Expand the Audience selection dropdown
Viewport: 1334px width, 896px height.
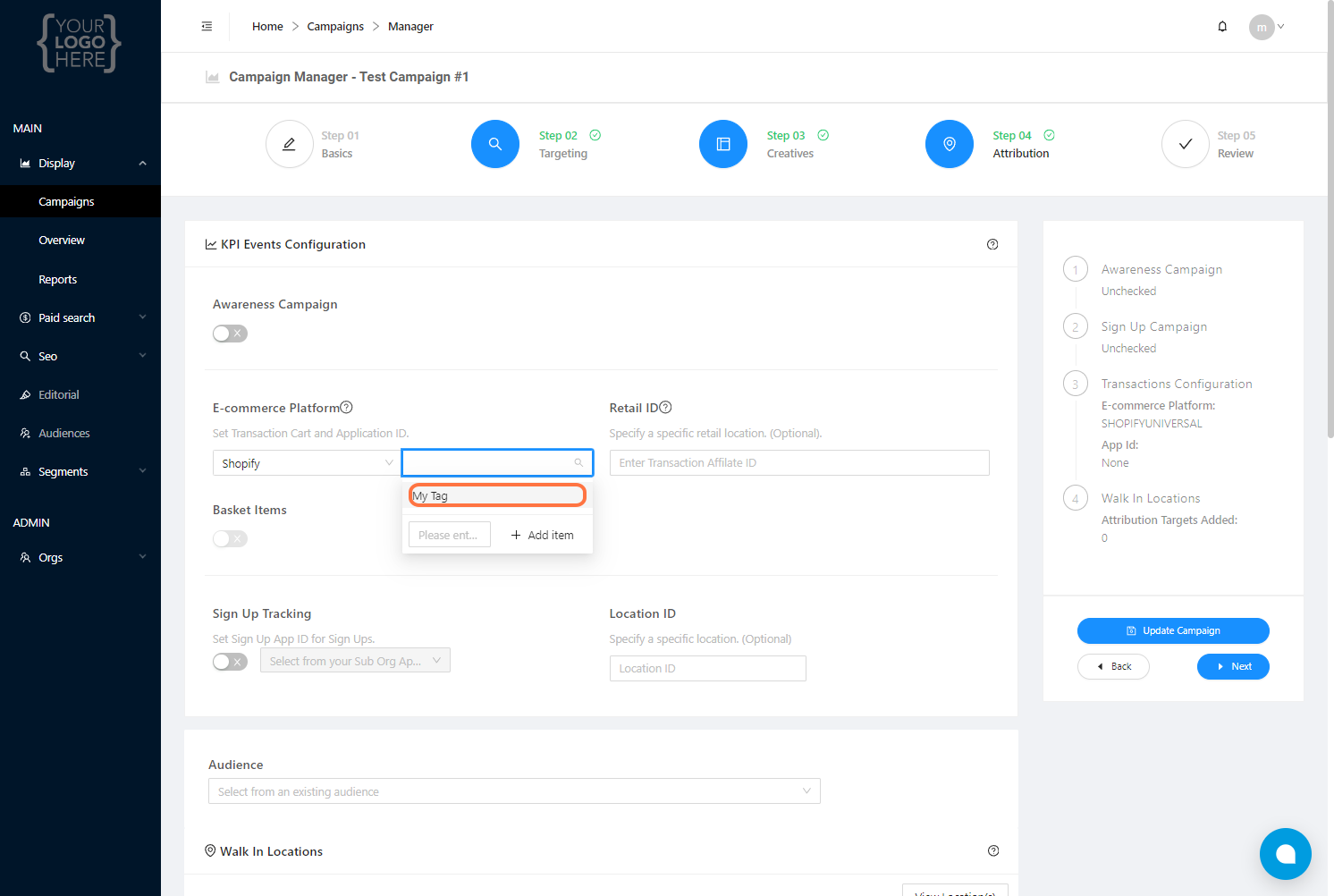[514, 791]
